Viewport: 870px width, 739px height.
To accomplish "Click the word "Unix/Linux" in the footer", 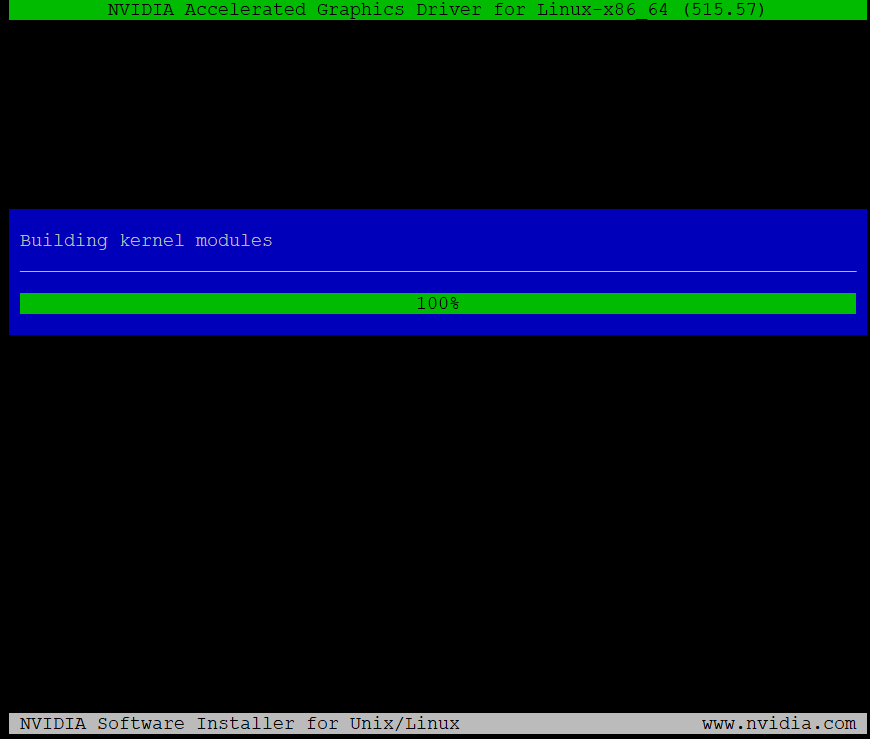I will coord(404,724).
